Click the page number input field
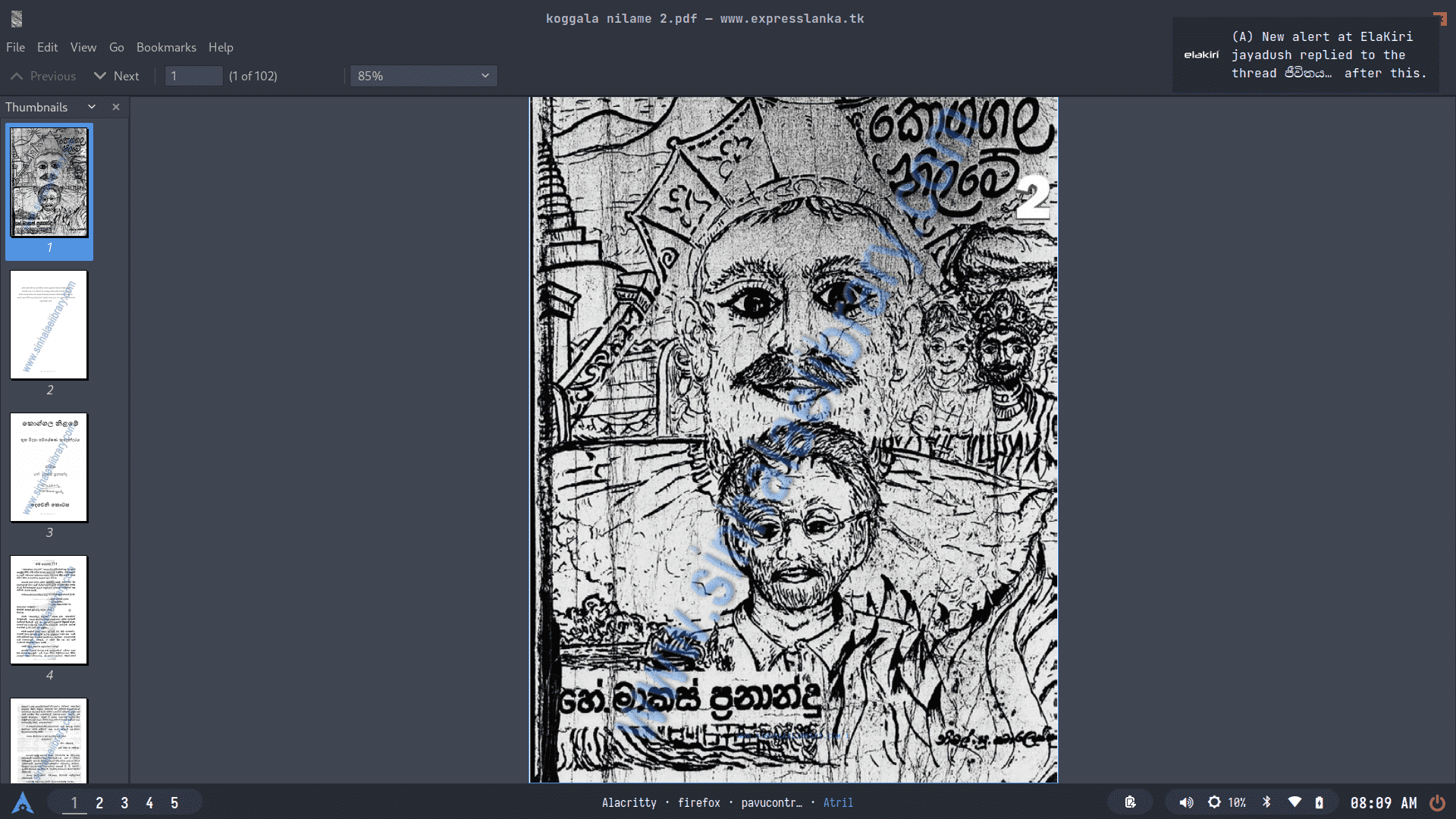The width and height of the screenshot is (1456, 819). [194, 76]
